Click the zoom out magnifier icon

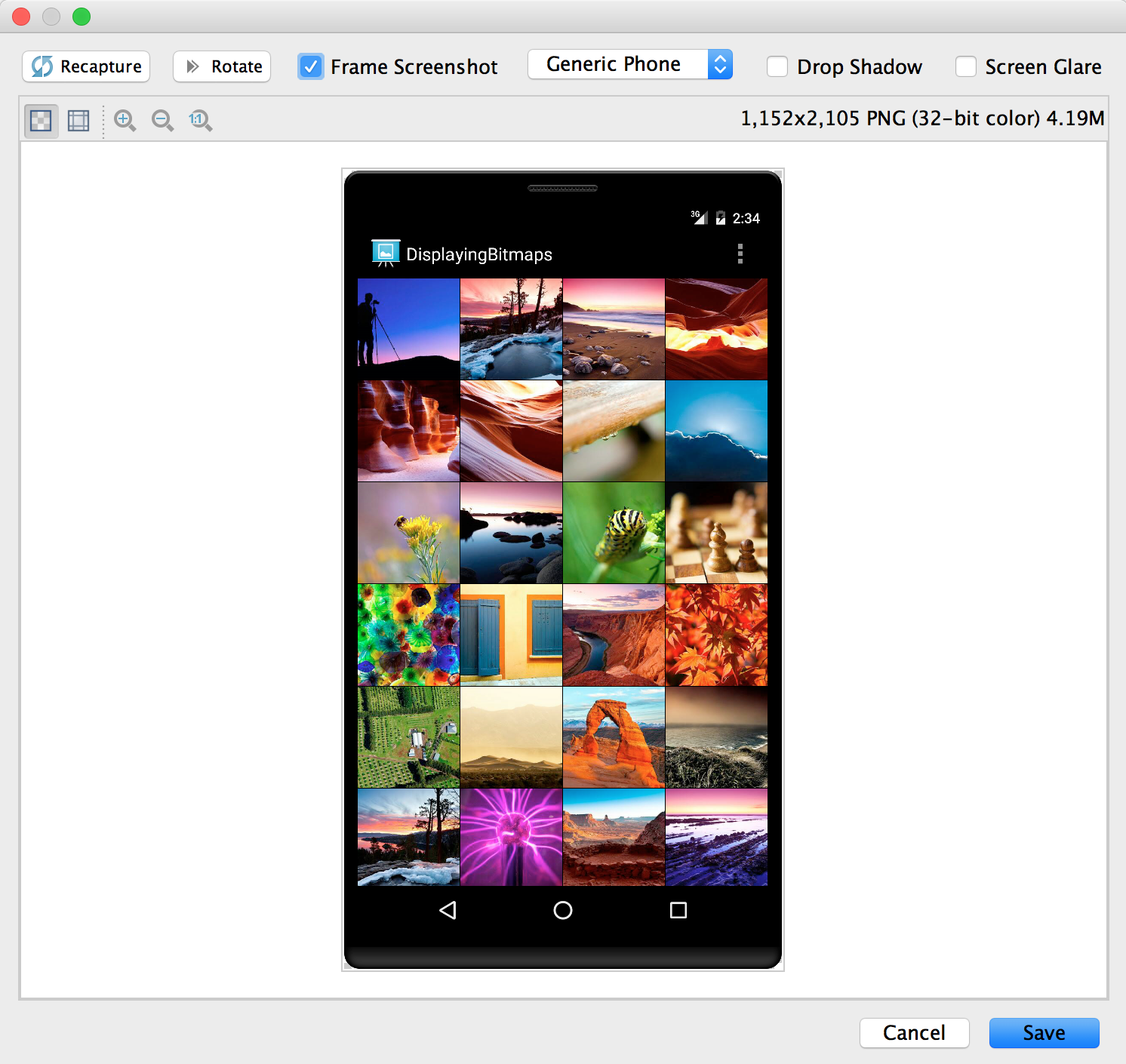coord(162,120)
